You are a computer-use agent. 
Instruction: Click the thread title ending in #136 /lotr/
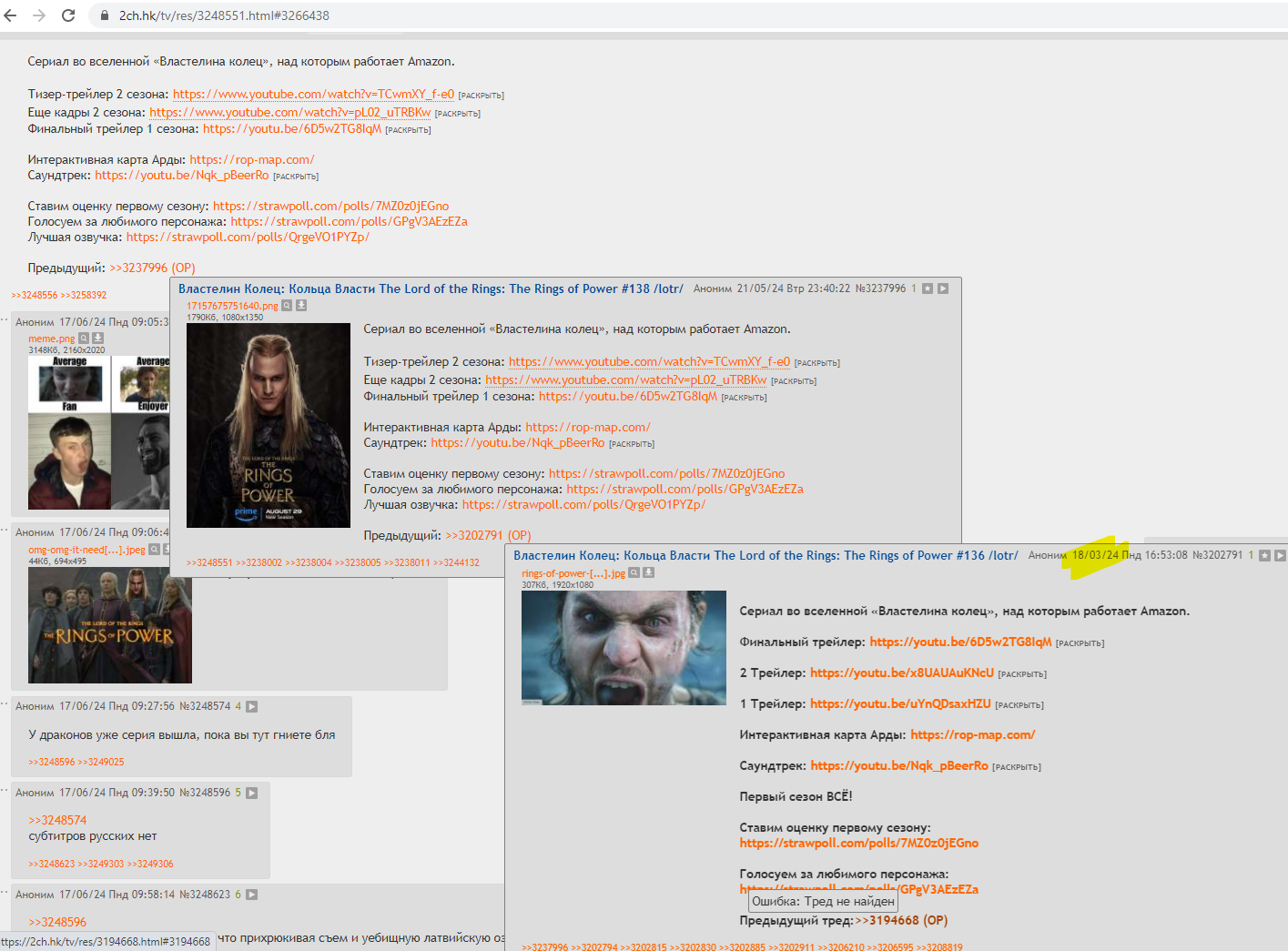click(766, 555)
